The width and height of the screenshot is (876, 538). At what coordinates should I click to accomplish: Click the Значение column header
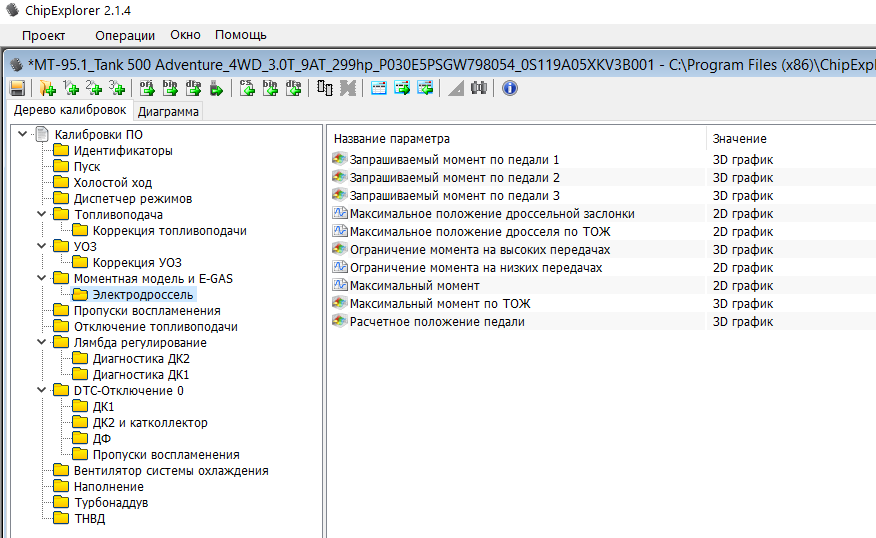pyautogui.click(x=740, y=138)
